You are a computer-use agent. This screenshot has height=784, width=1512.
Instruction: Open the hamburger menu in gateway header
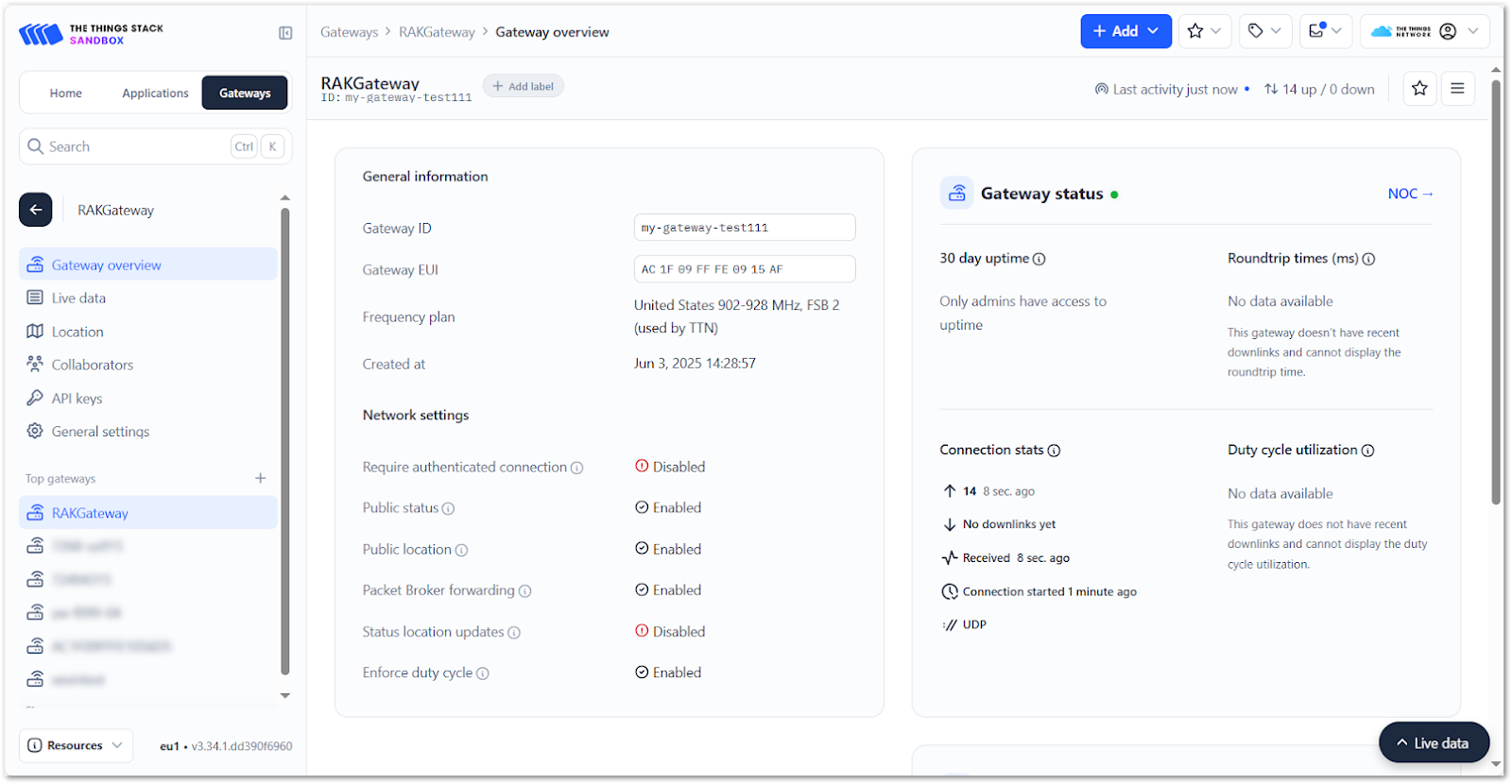click(x=1457, y=89)
